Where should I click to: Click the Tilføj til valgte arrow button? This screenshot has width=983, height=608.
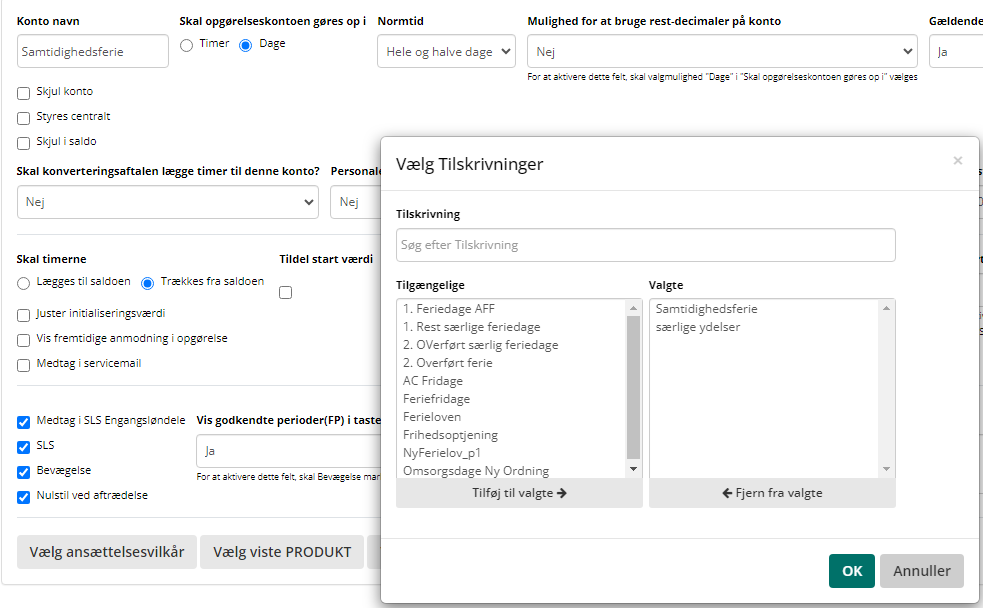click(519, 493)
